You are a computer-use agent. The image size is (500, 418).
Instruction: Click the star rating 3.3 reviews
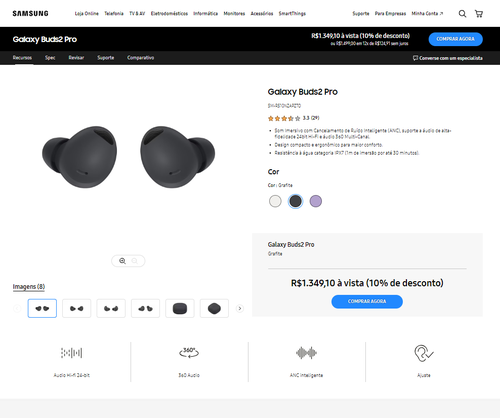pyautogui.click(x=293, y=118)
